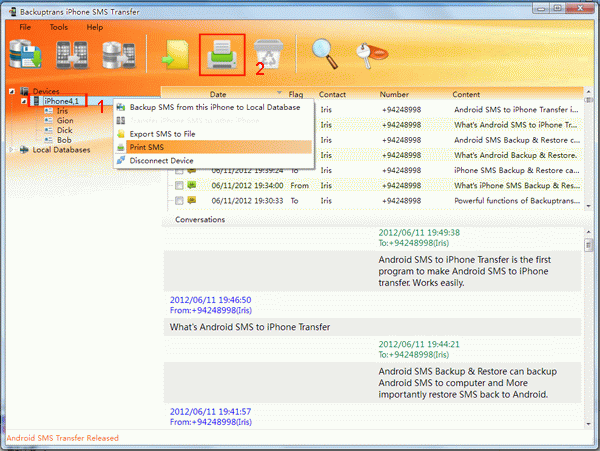This screenshot has height=451, width=600.
Task: Click the Conversations panel scrollbar thumb
Action: tap(589, 245)
